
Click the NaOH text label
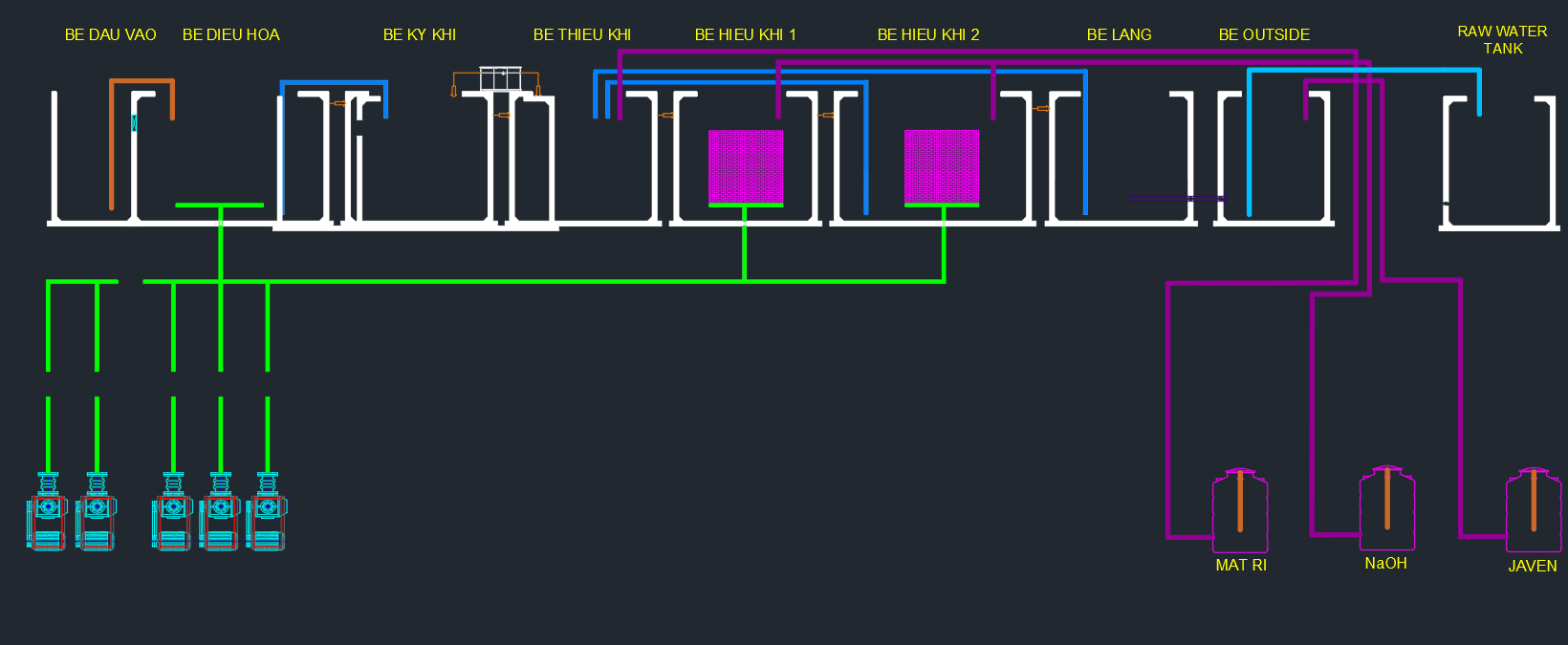click(1386, 563)
